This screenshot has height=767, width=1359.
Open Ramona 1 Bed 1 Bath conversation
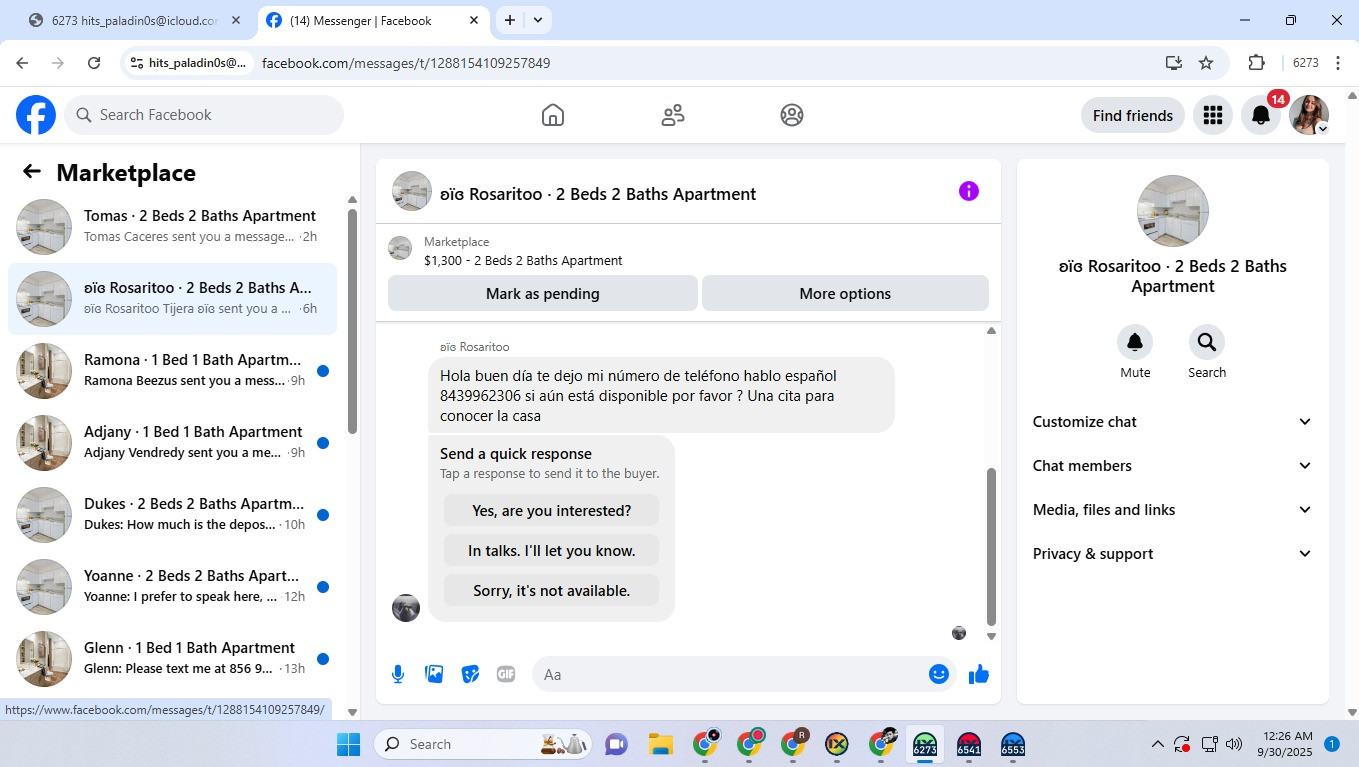(x=172, y=371)
